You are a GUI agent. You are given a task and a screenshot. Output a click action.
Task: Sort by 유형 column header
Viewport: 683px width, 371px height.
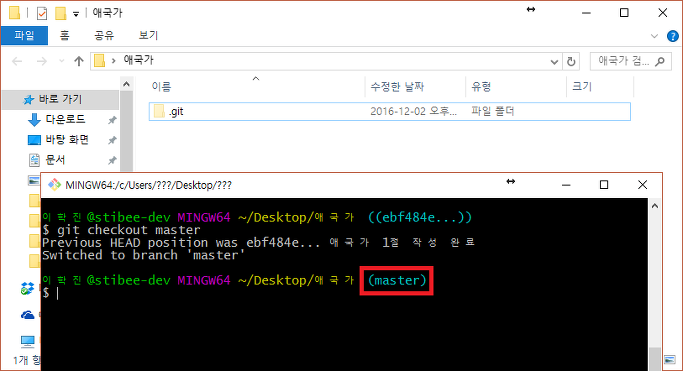click(481, 87)
